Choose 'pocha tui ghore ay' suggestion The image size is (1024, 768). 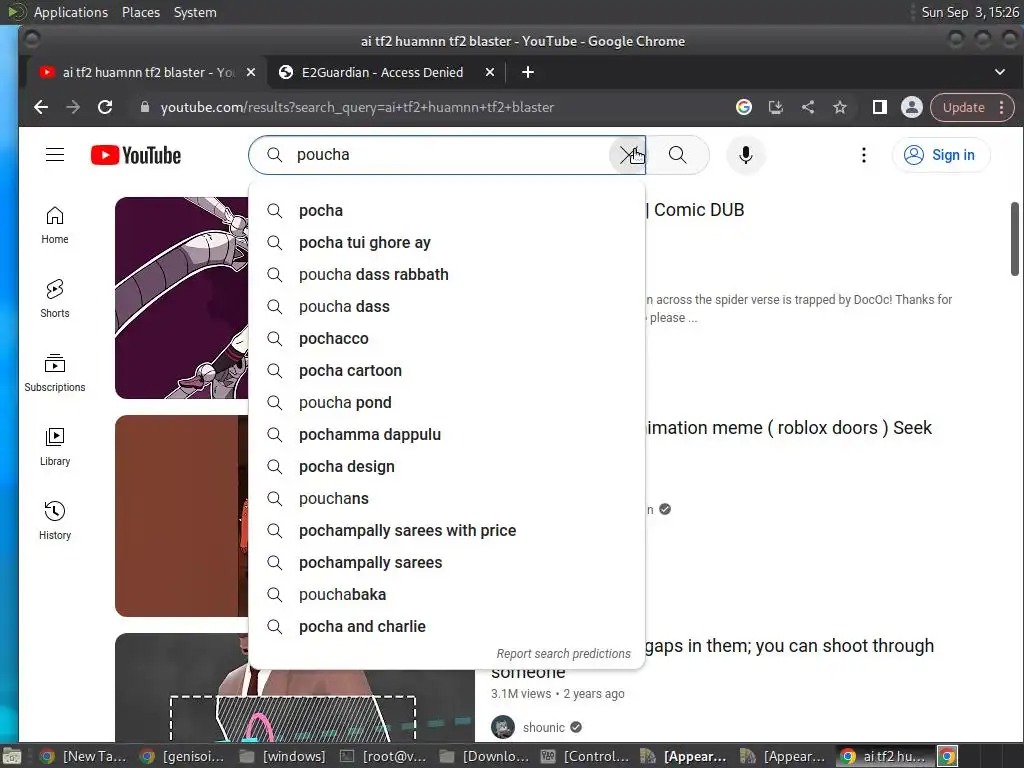[x=447, y=242]
